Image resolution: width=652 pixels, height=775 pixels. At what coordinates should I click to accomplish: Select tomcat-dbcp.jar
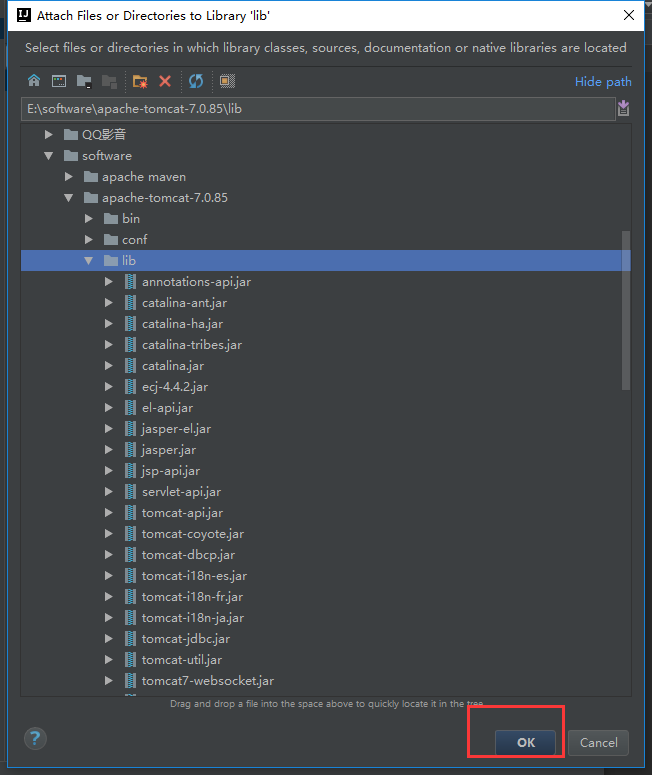point(188,555)
